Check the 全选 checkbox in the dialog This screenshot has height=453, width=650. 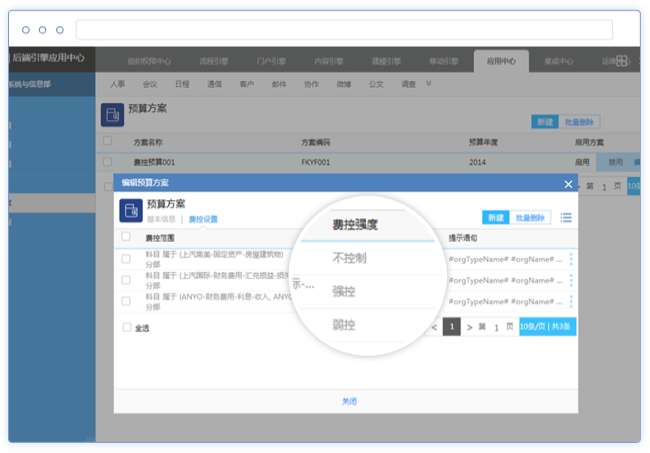[x=127, y=327]
